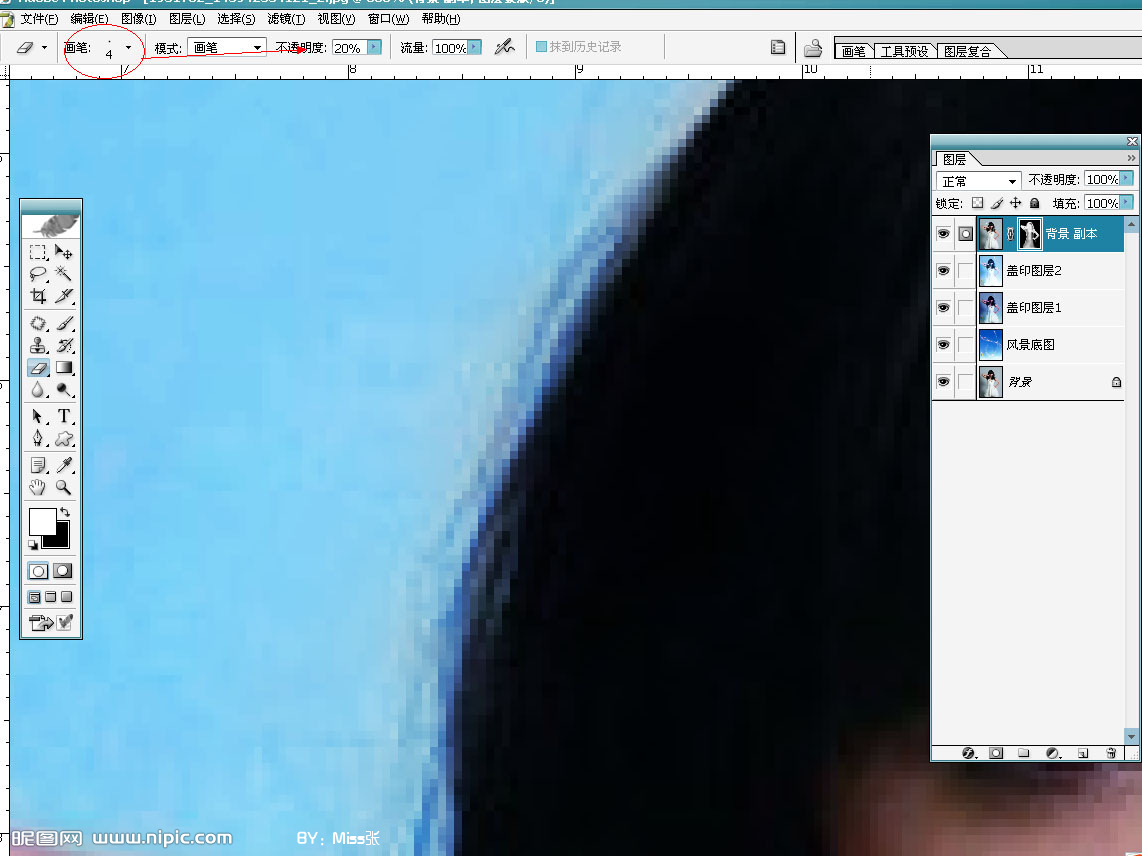Toggle lock image pixels brush icon
The width and height of the screenshot is (1142, 856).
997,203
